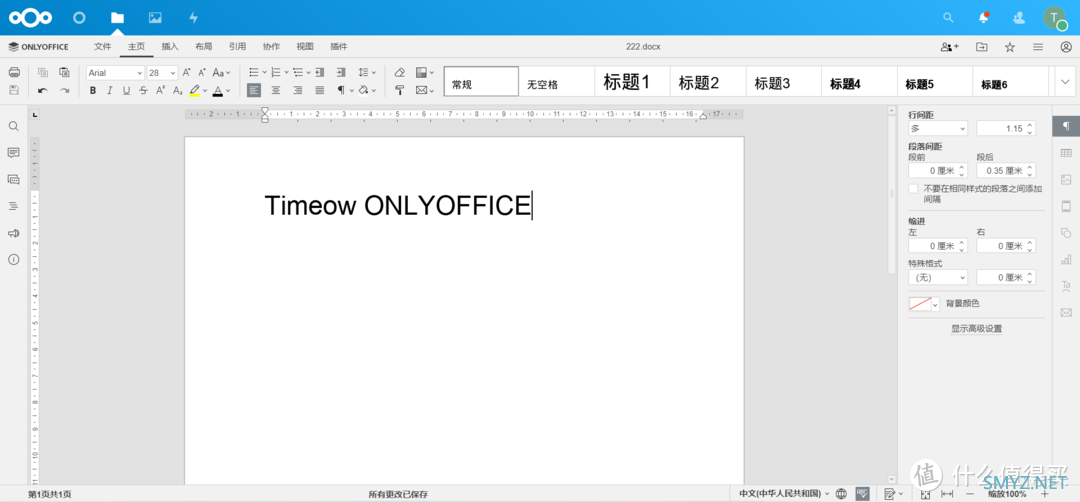
Task: Open the search icon in left sidebar
Action: point(13,126)
